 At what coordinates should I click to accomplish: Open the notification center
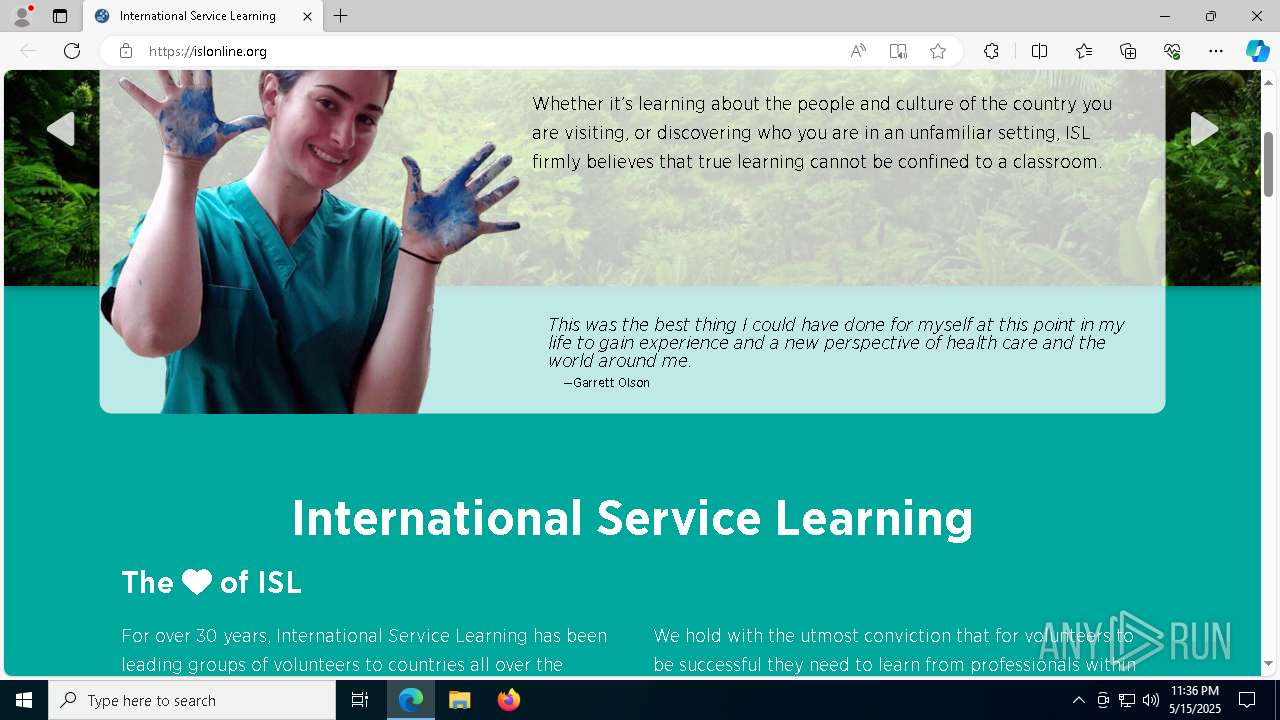click(x=1247, y=700)
